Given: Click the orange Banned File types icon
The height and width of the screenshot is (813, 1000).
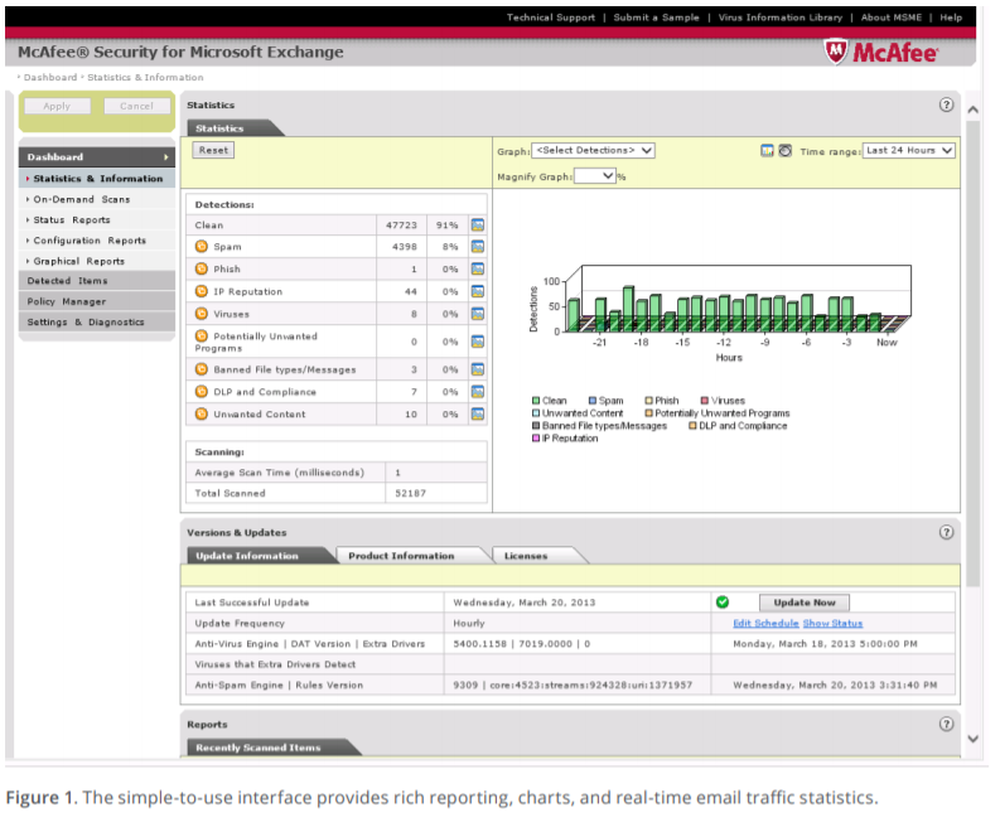Looking at the screenshot, I should tap(202, 369).
